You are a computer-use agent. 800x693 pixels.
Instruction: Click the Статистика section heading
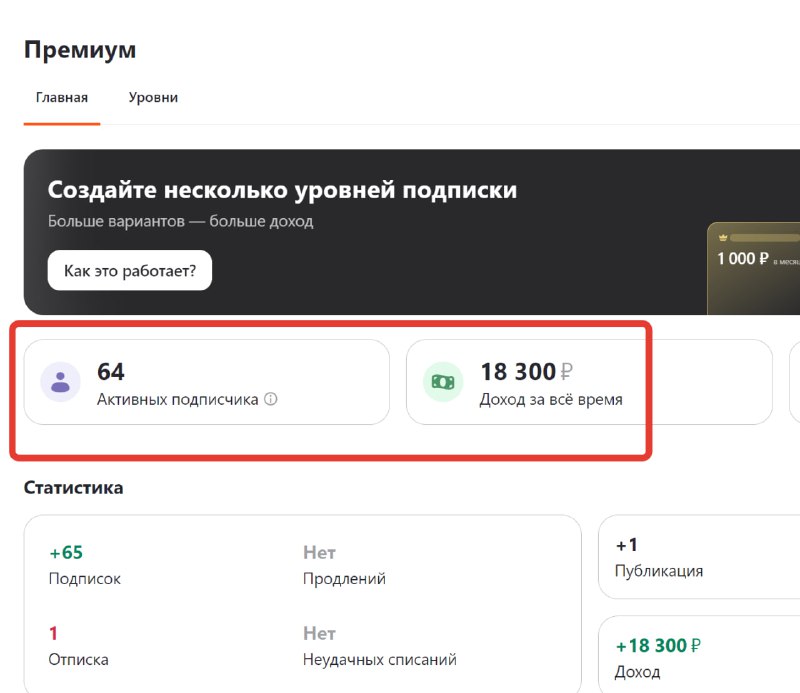tap(73, 488)
